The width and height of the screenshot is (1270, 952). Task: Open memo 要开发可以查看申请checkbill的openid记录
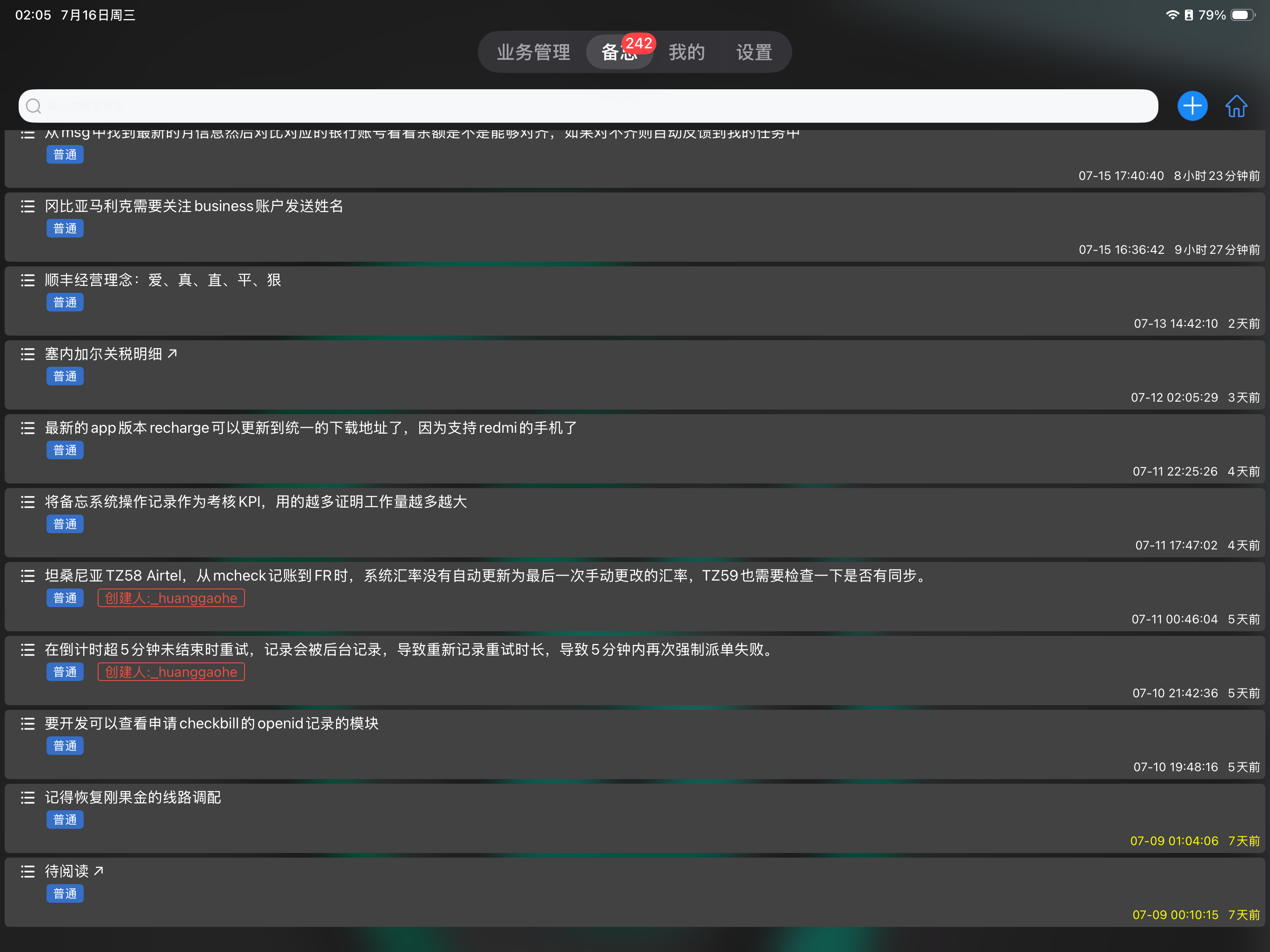tap(212, 723)
